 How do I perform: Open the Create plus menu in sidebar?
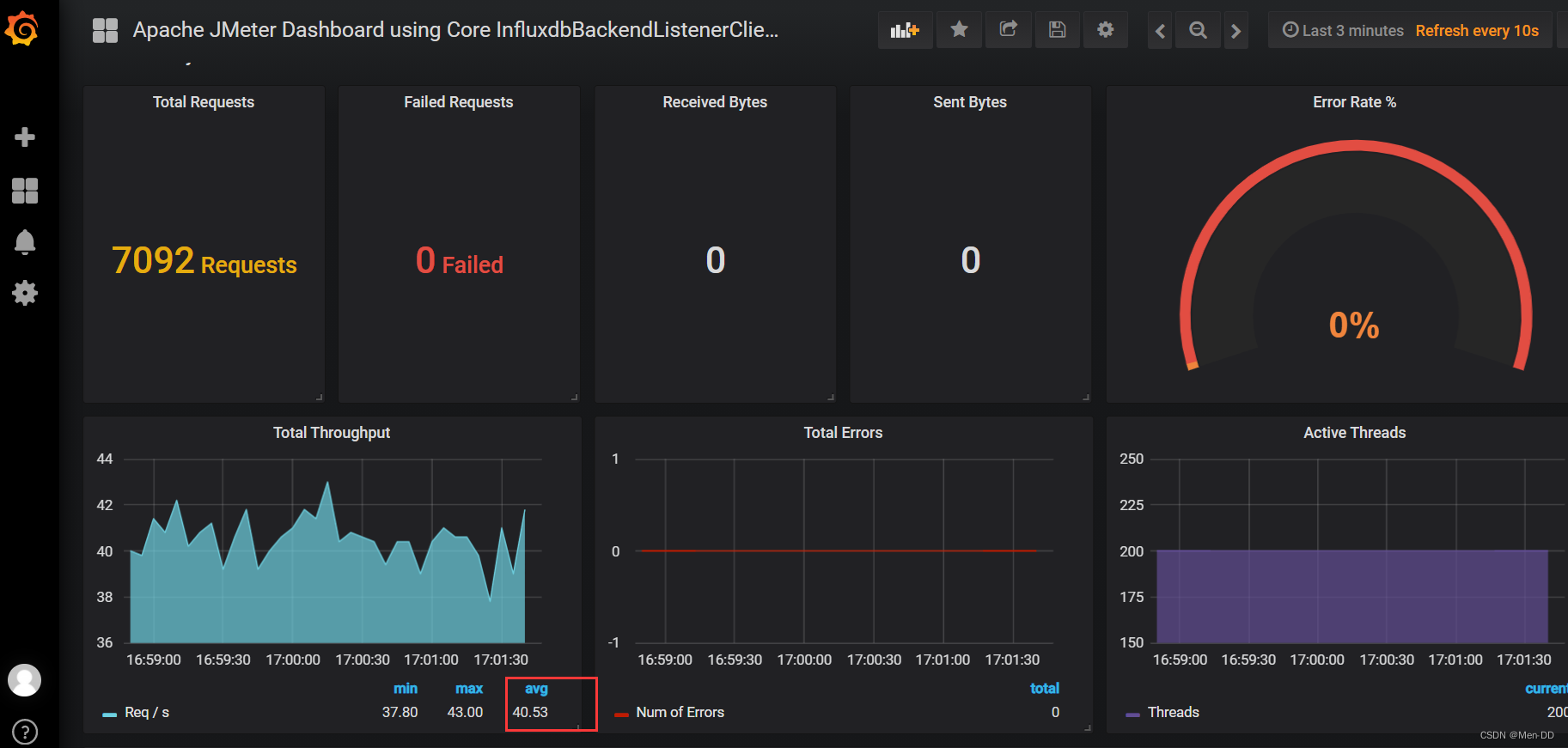tap(25, 137)
